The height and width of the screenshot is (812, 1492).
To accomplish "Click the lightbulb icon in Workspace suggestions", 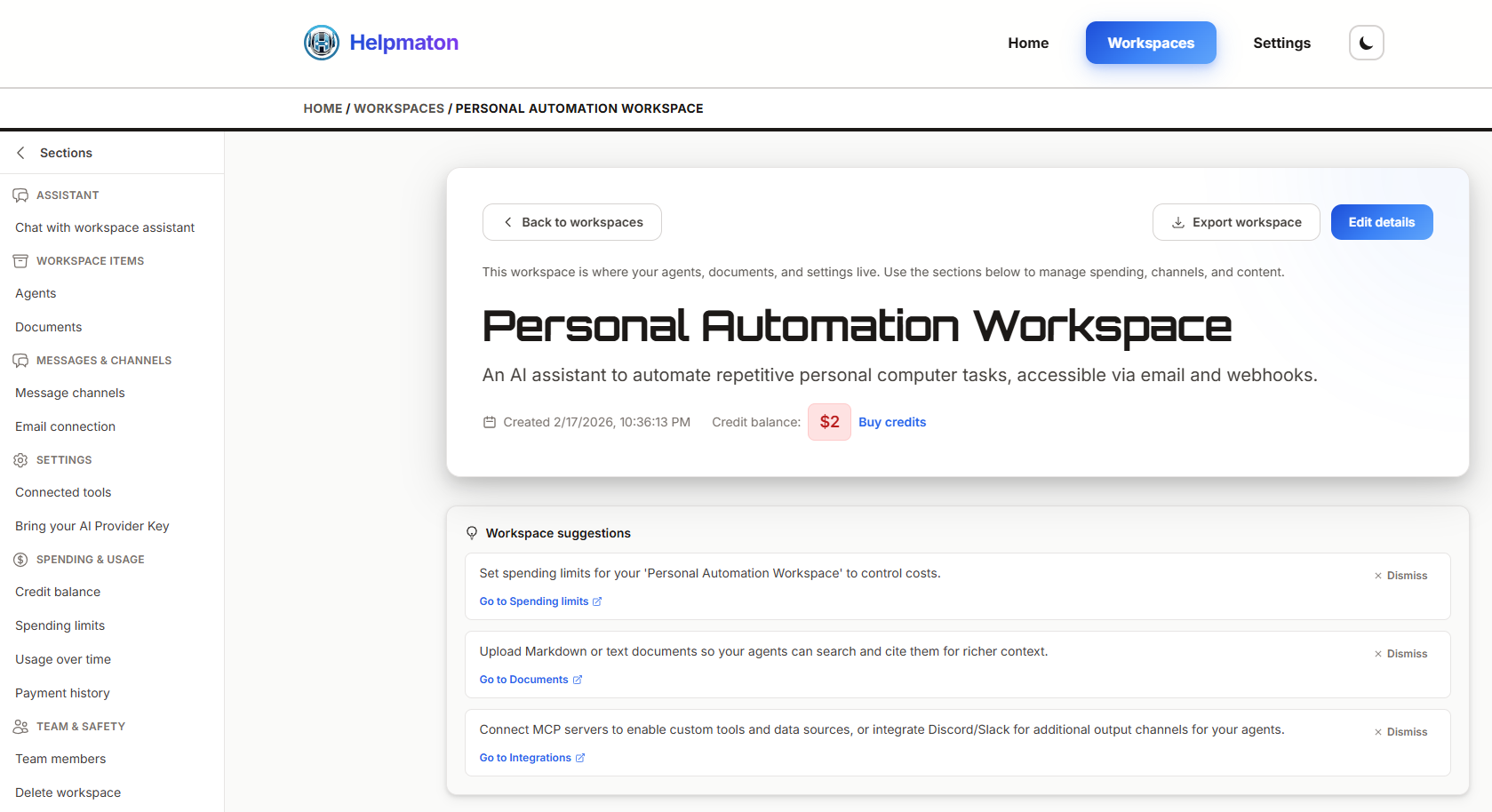I will 472,532.
